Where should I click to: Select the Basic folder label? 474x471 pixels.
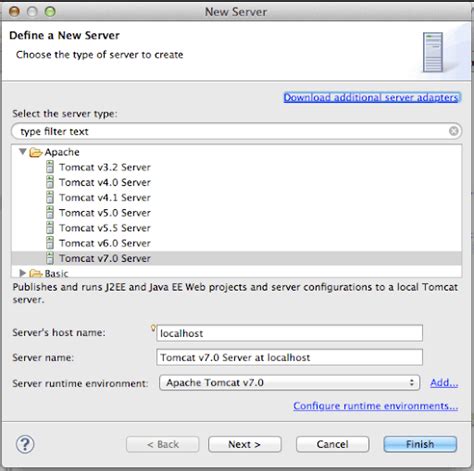tap(56, 274)
